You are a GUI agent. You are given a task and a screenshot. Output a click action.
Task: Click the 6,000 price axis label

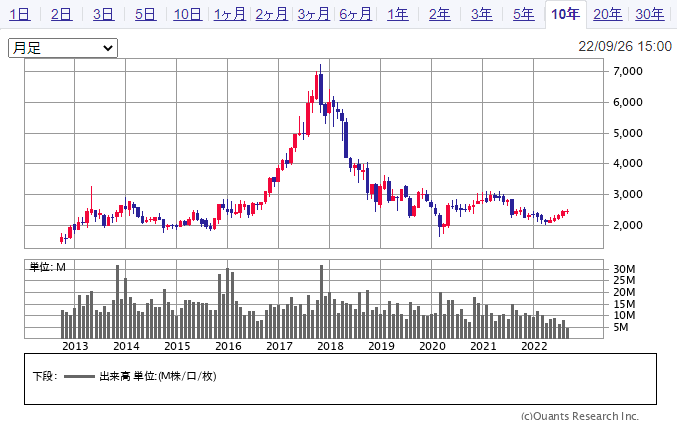[x=628, y=102]
